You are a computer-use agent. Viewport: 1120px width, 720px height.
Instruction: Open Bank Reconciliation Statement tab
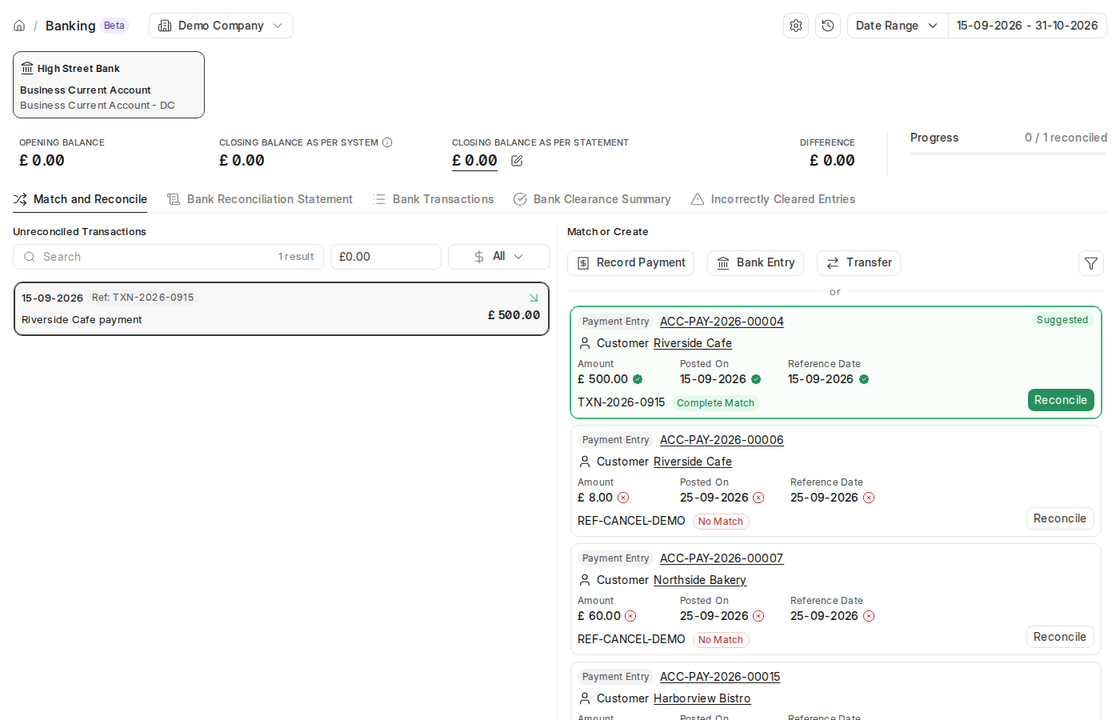click(x=260, y=199)
